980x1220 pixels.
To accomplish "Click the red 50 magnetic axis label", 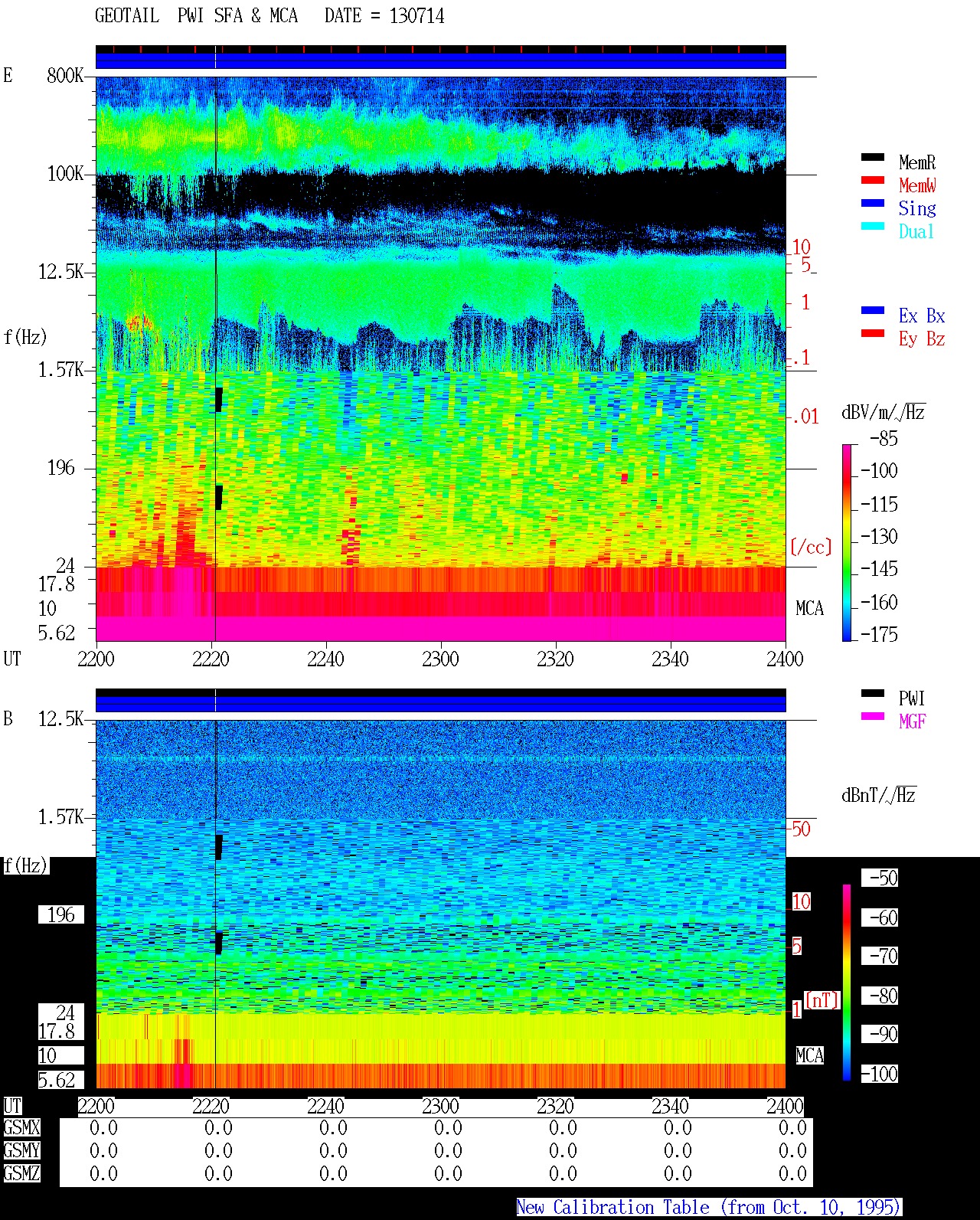I will coord(801,829).
